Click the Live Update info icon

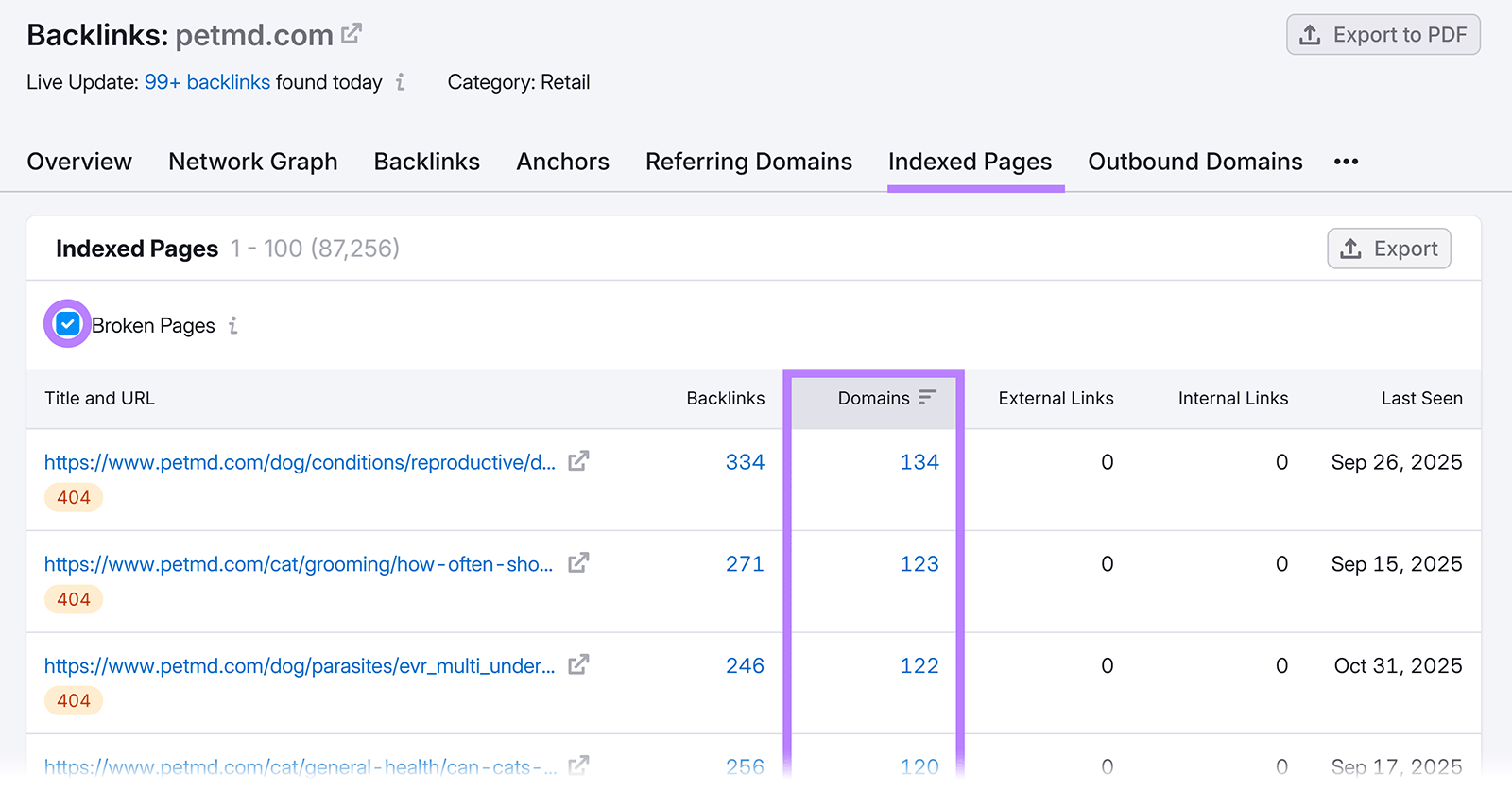pos(401,82)
